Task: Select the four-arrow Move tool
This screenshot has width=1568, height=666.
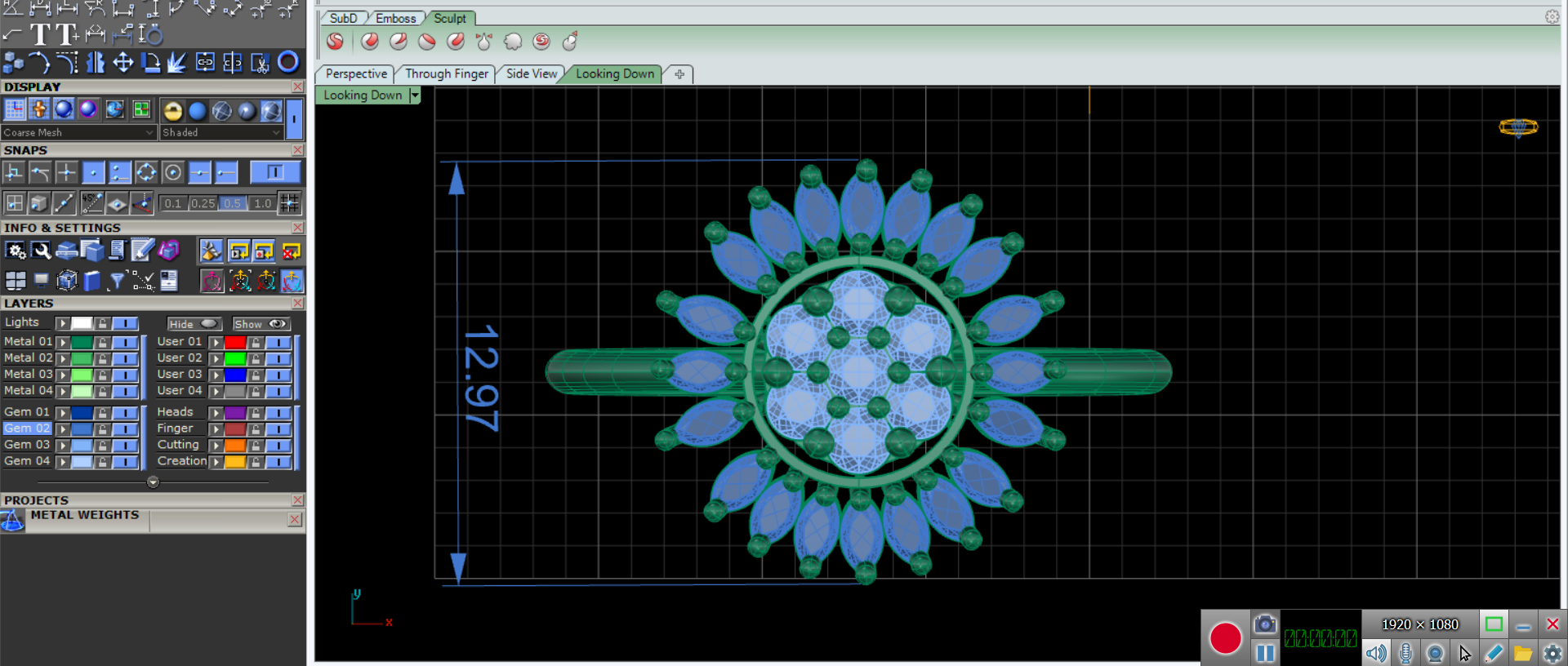Action: (122, 62)
